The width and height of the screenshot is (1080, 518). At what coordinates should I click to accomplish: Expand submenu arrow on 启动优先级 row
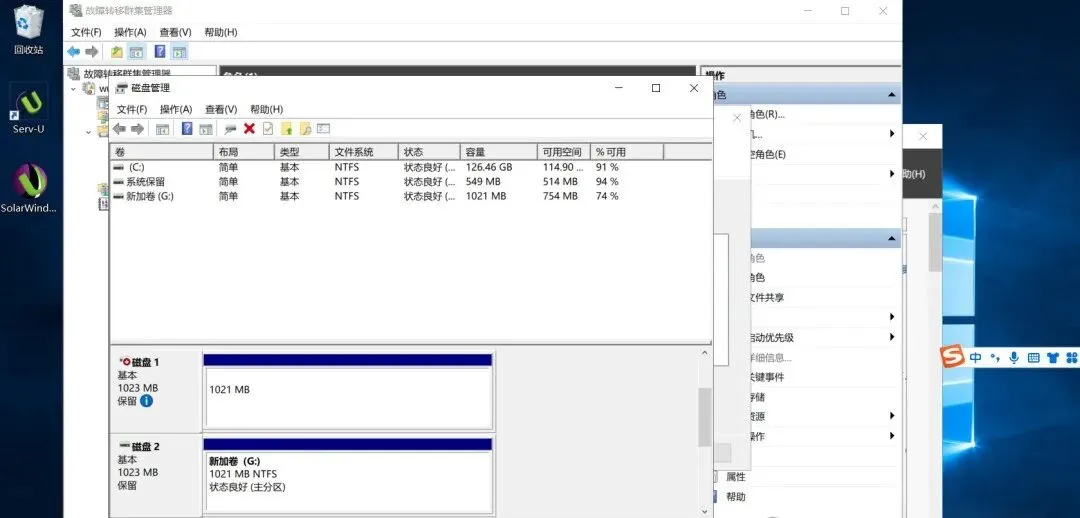pyautogui.click(x=892, y=337)
